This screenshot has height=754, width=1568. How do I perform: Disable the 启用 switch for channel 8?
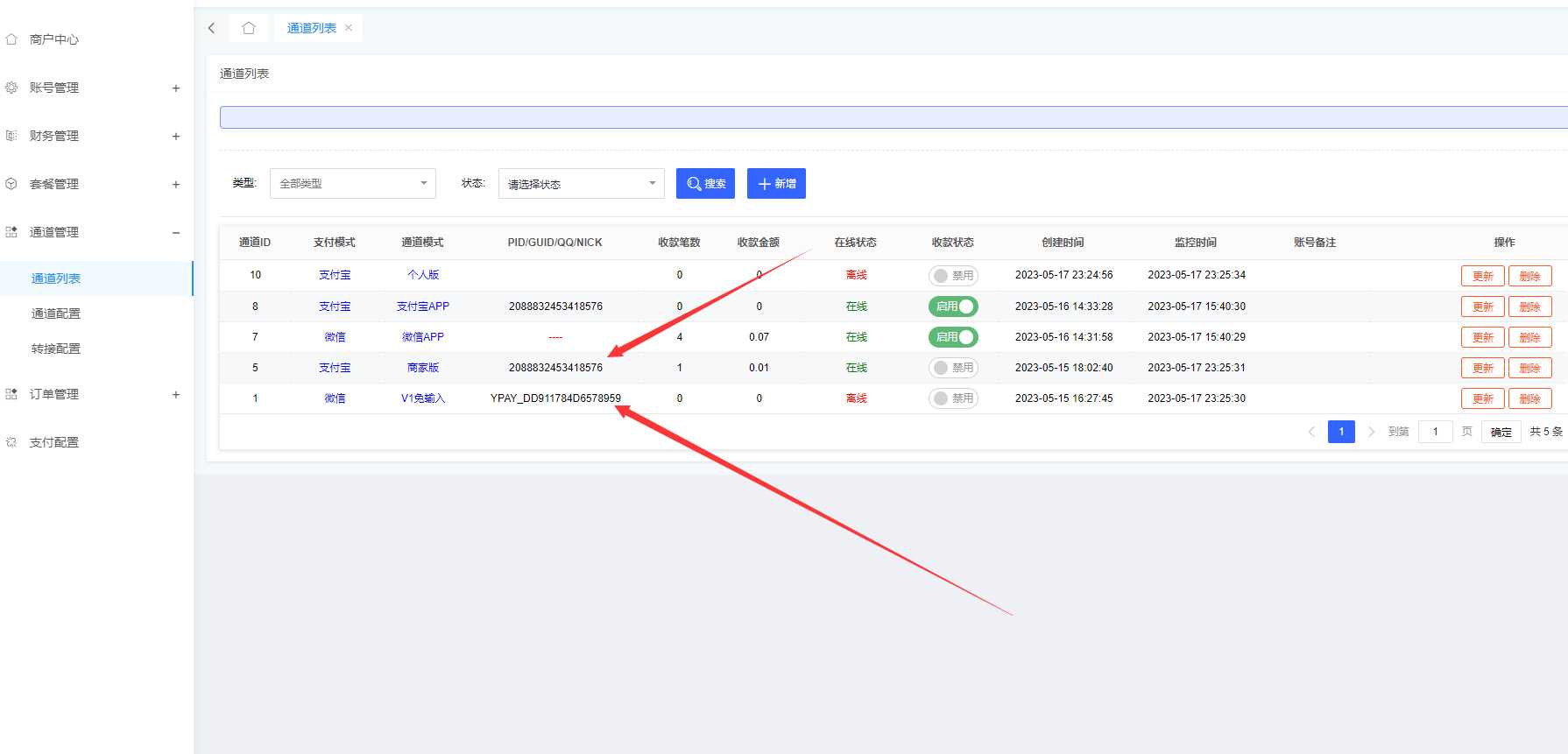952,307
